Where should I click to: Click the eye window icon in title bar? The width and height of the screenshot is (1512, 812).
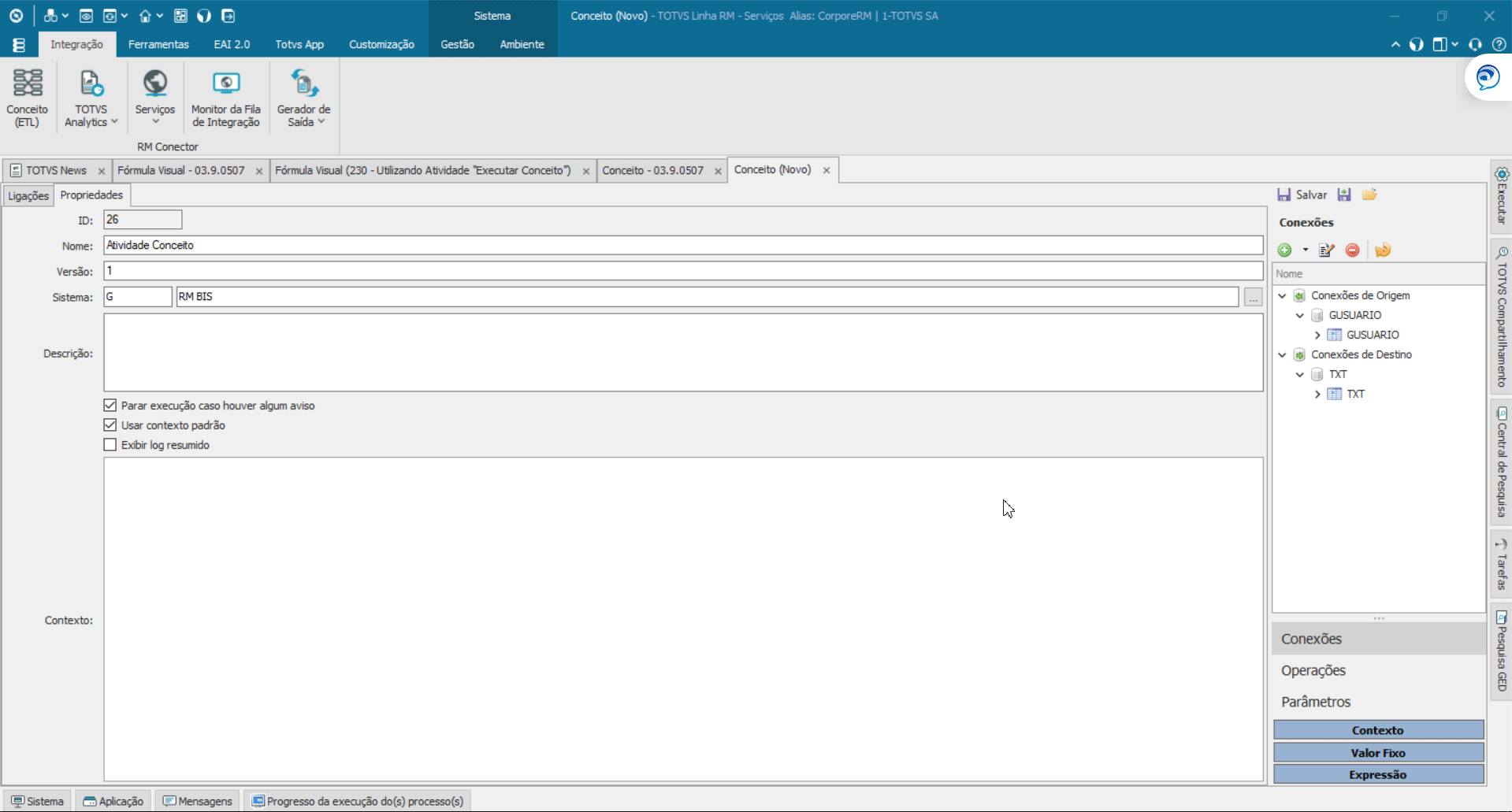[86, 16]
